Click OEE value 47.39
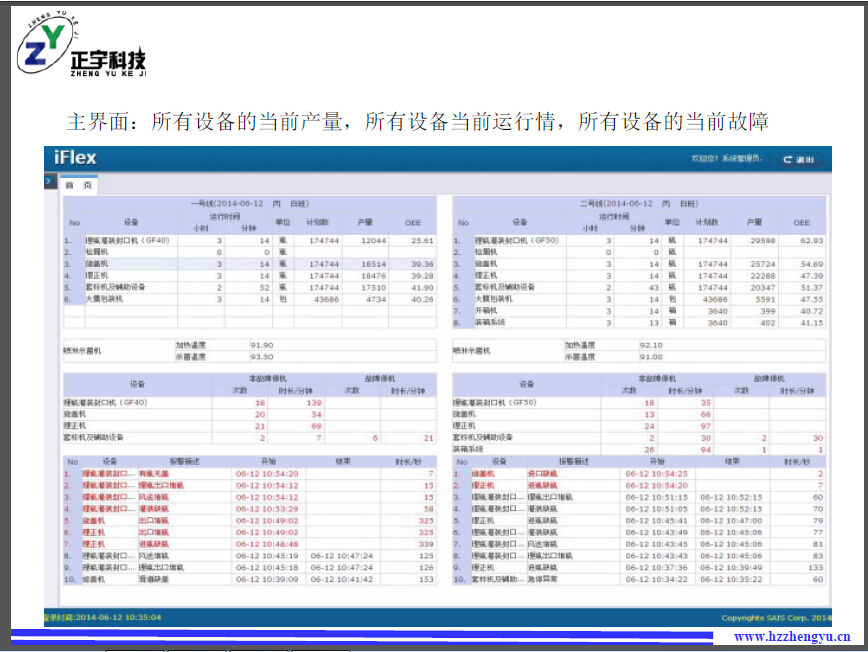This screenshot has height=652, width=868. tap(812, 276)
